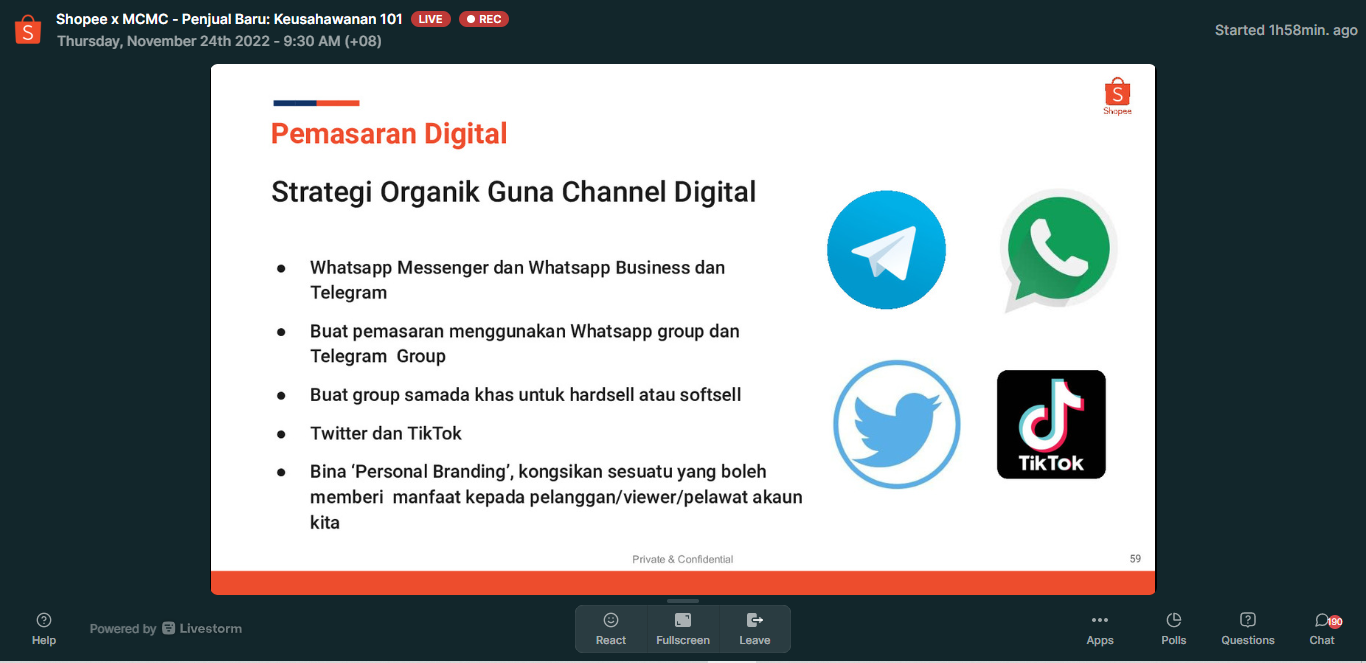Screen dimensions: 1366x663
Task: Leave the webinar session
Action: click(x=755, y=629)
